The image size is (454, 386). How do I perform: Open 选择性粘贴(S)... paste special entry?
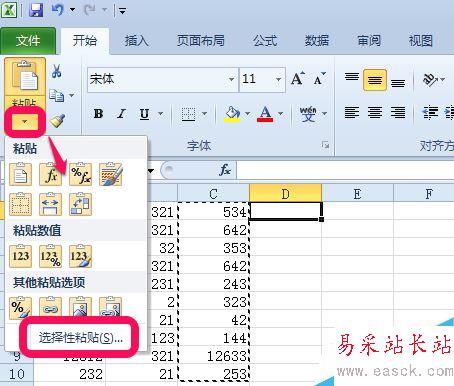[81, 338]
